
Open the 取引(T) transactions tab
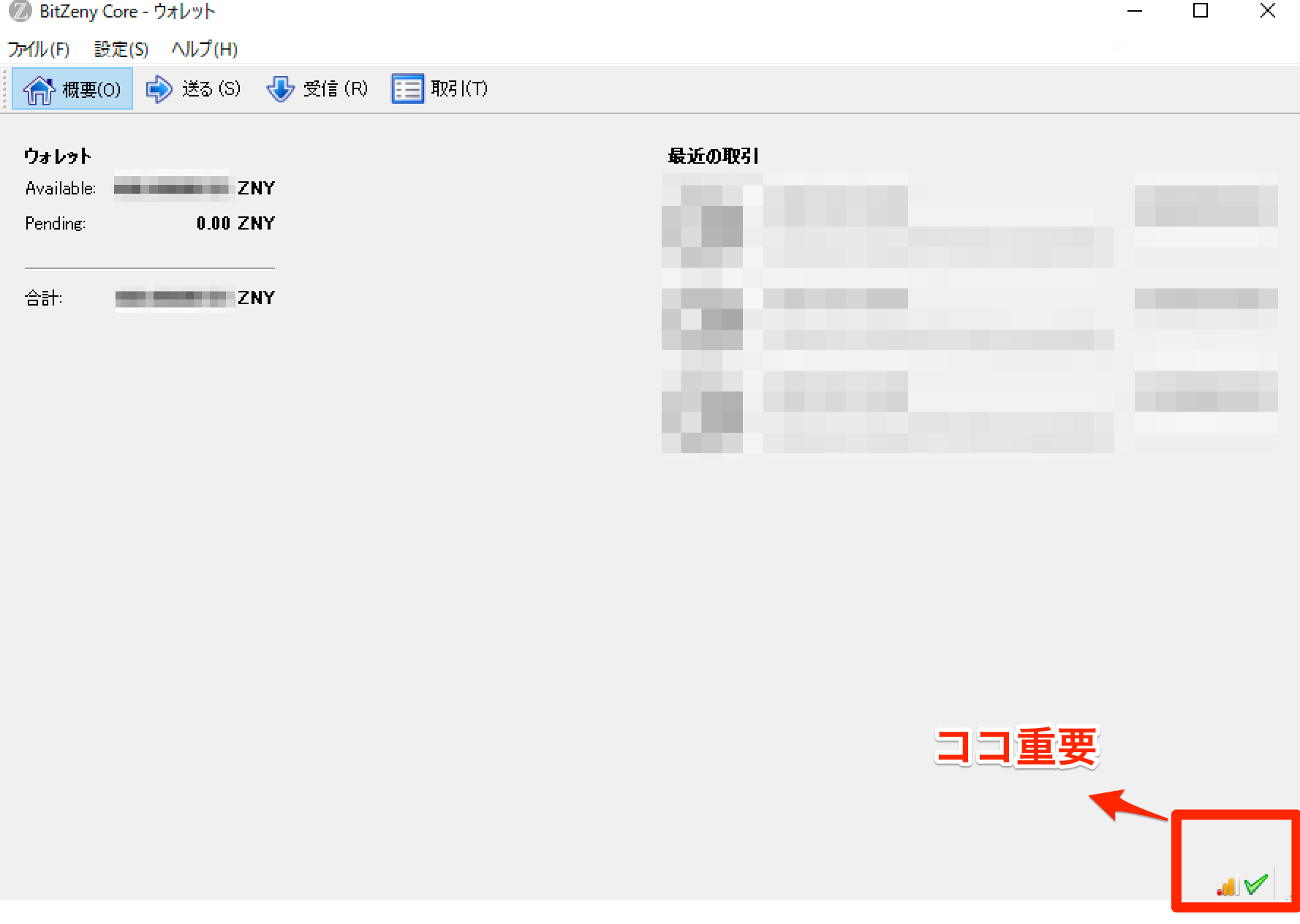[440, 89]
